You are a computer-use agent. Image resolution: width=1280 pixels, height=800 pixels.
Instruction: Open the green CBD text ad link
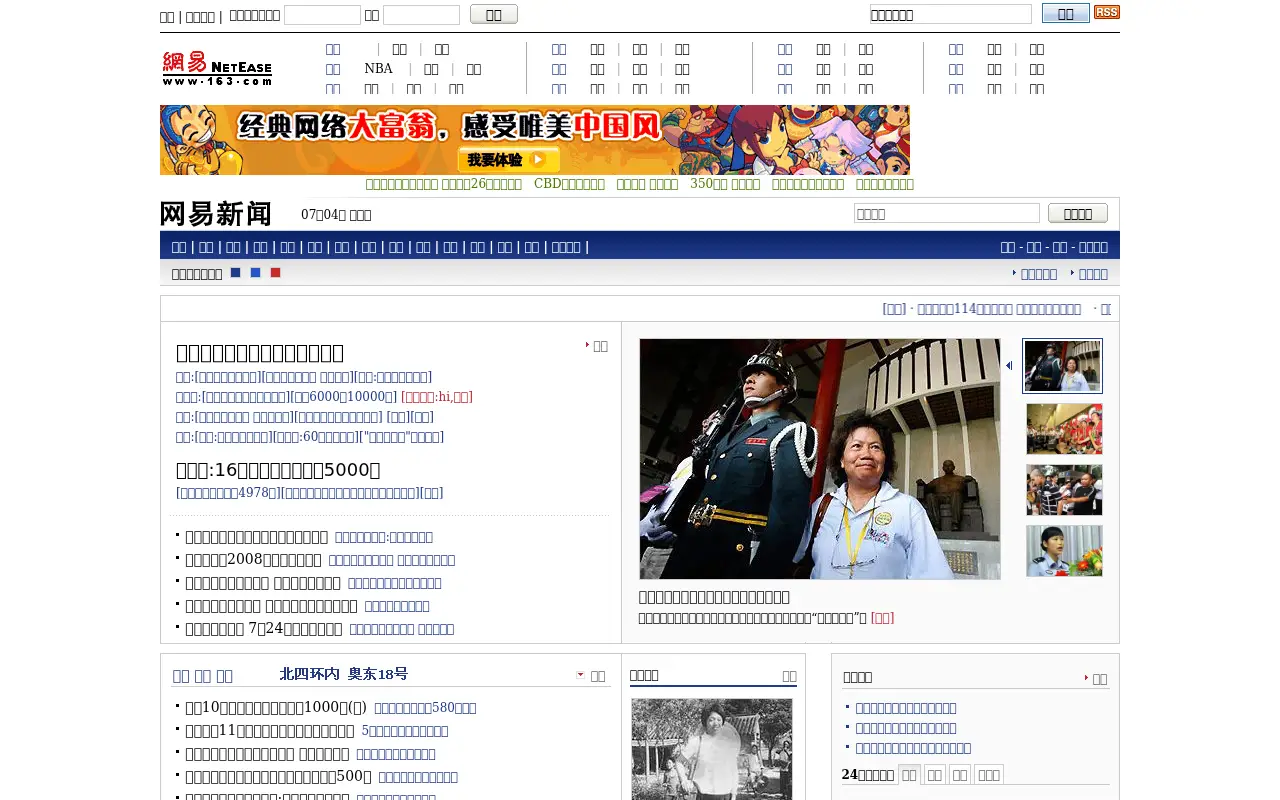tap(569, 184)
